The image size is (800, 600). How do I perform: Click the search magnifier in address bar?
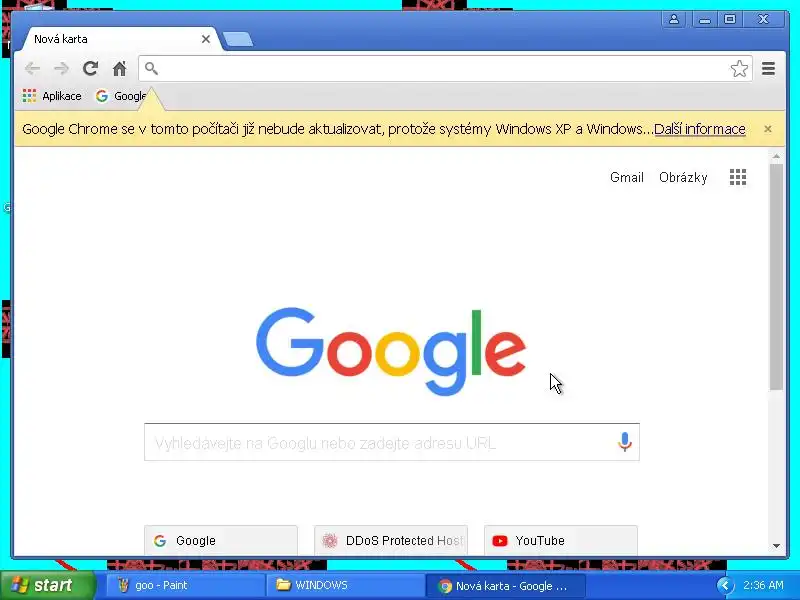(151, 68)
